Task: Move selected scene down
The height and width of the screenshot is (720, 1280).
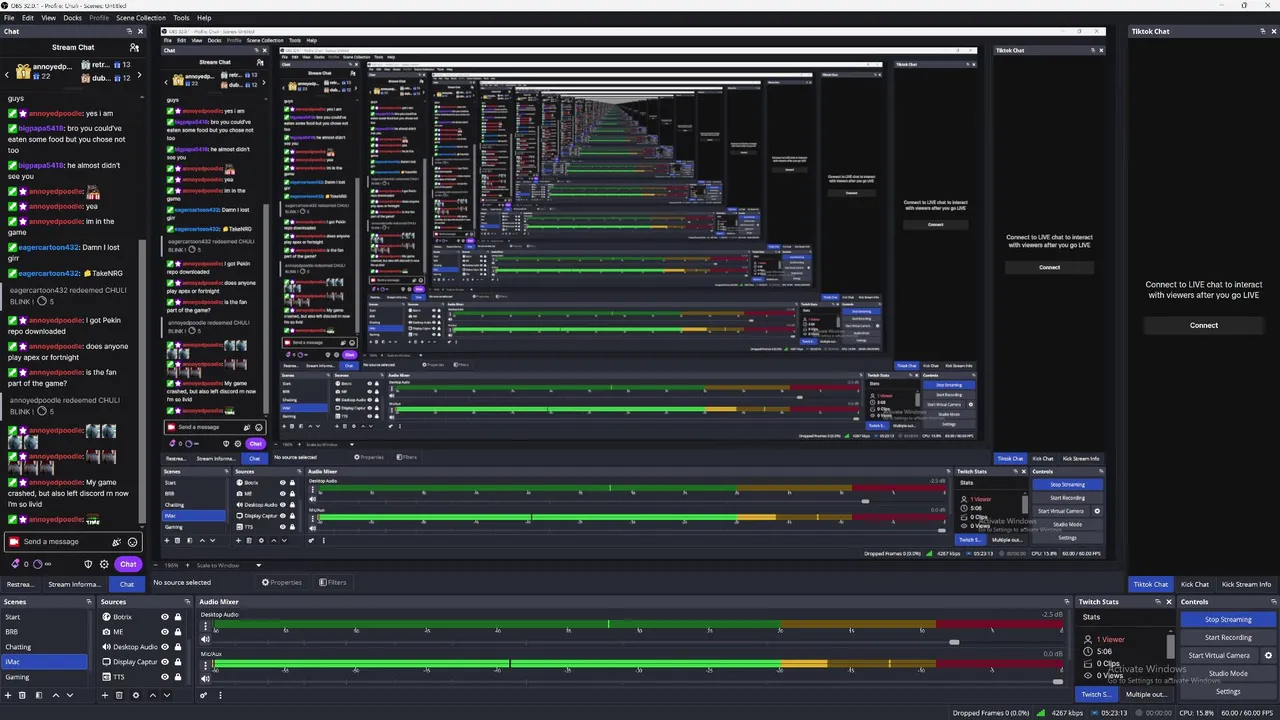Action: coord(70,695)
